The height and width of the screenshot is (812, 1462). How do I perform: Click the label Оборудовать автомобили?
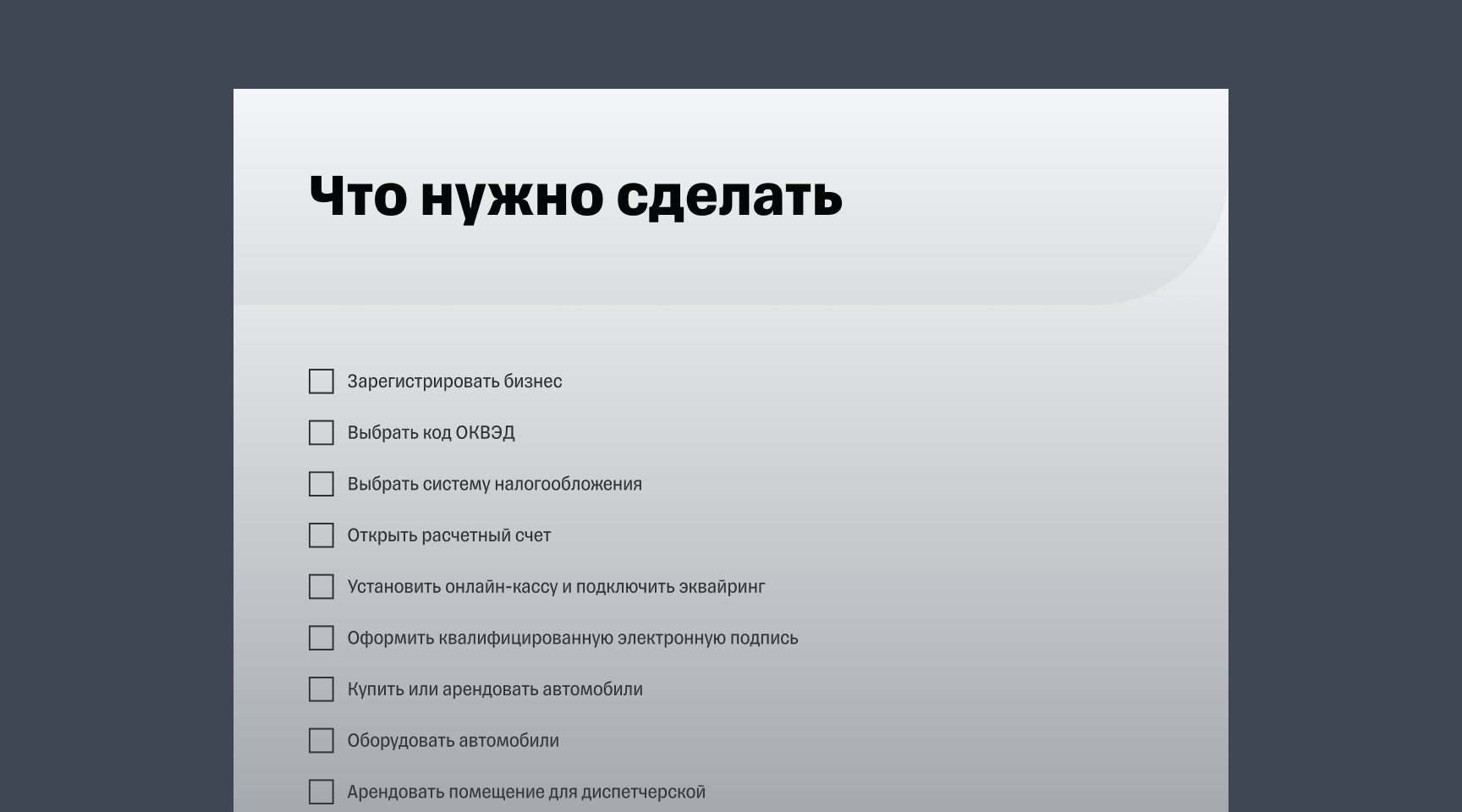(453, 741)
